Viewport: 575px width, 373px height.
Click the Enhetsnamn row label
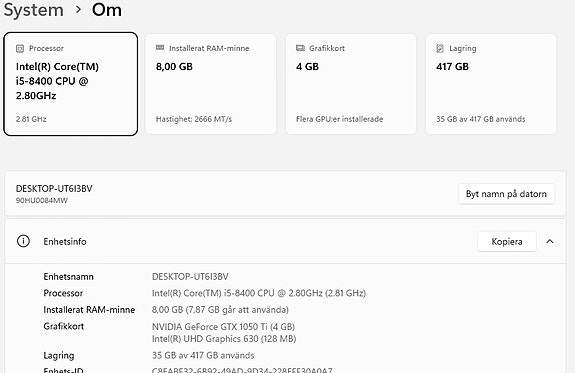coord(69,277)
